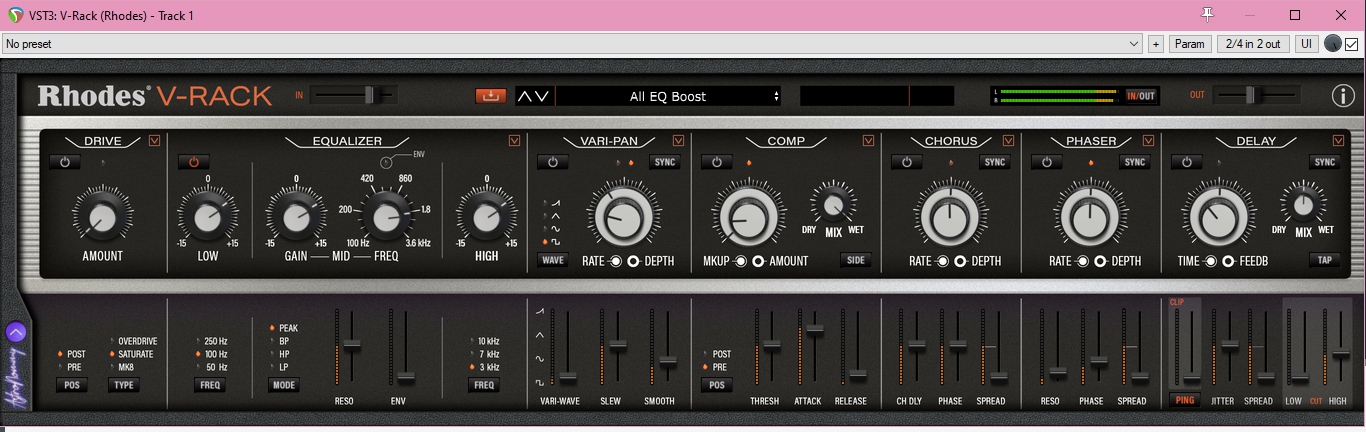Enable the Phaser SYNC button

point(1135,162)
